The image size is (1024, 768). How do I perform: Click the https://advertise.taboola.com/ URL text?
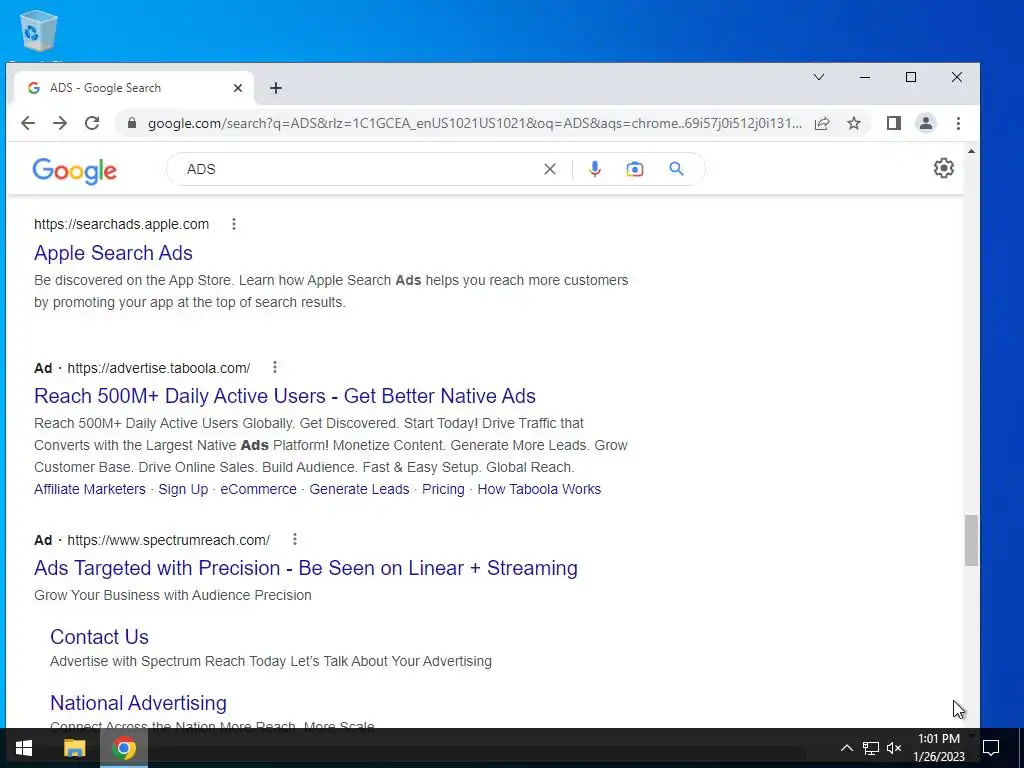point(159,368)
